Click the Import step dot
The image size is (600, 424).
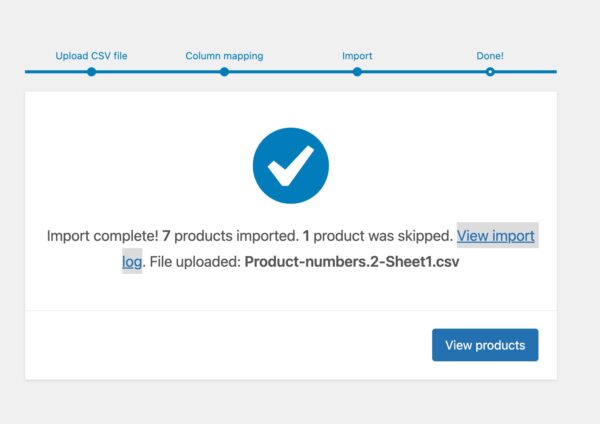click(357, 72)
